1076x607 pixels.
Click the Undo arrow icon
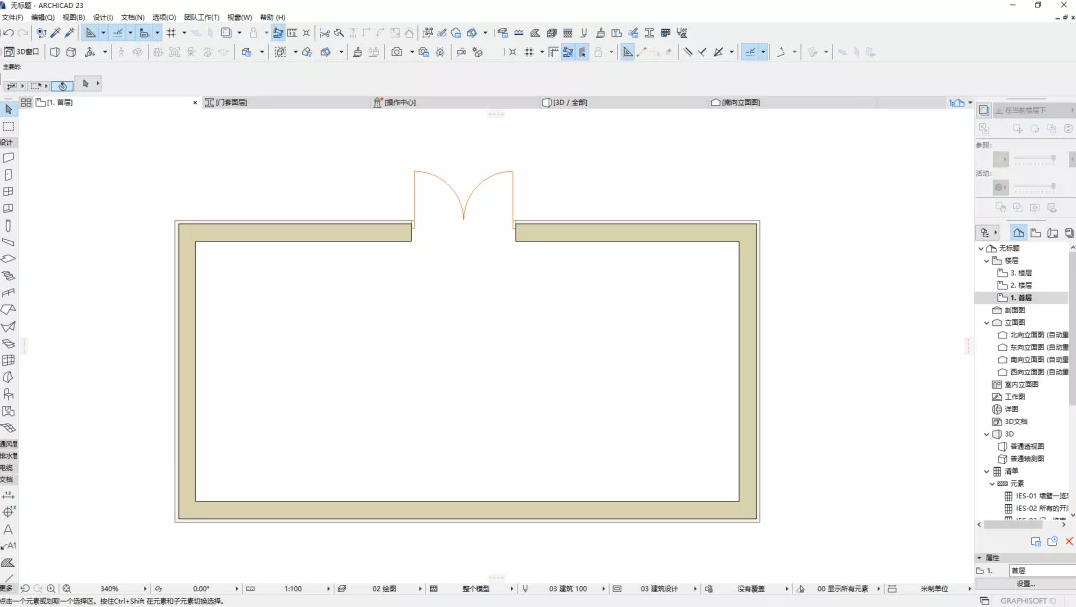(8, 33)
